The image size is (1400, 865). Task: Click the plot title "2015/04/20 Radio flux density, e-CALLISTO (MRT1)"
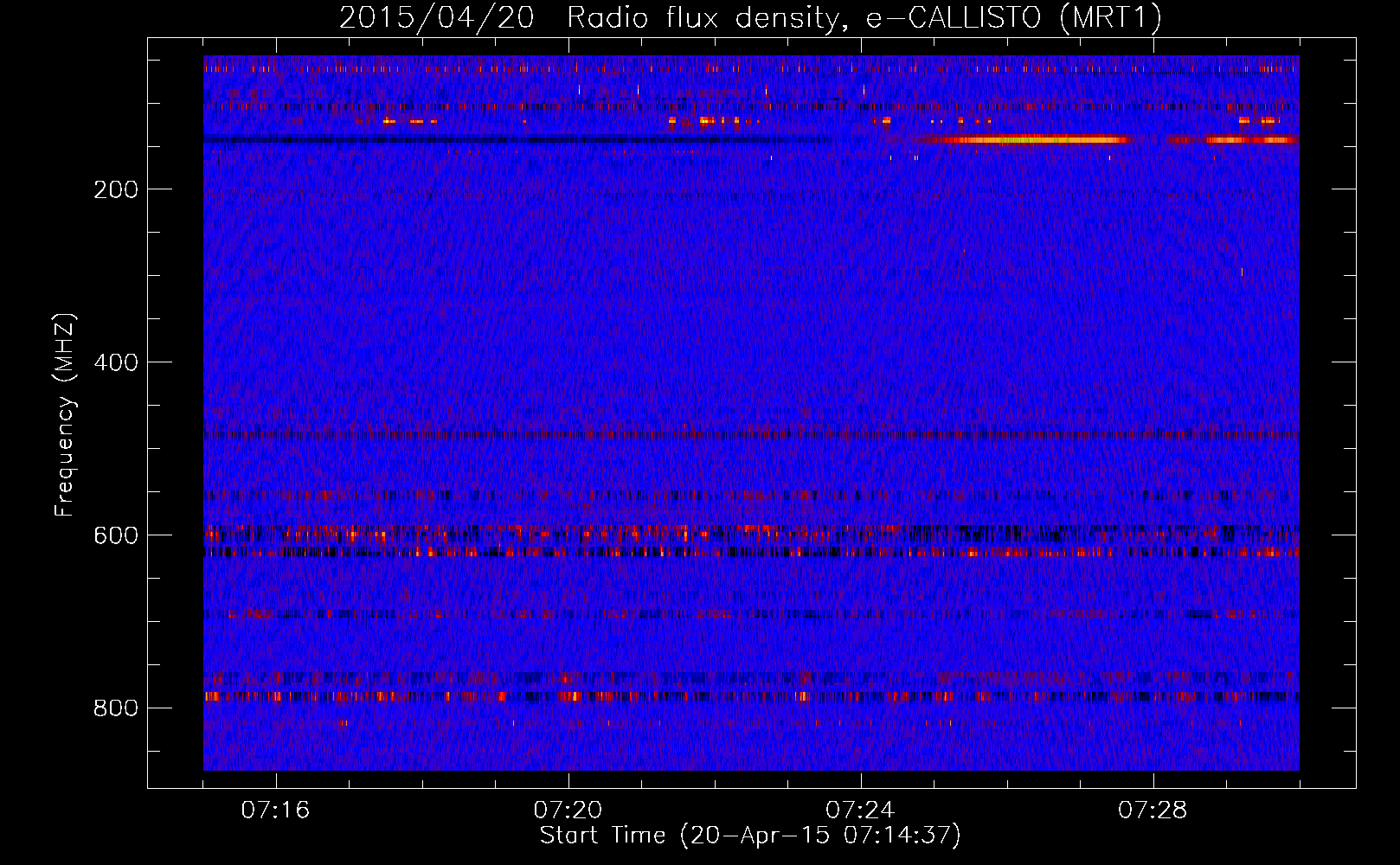coord(750,18)
